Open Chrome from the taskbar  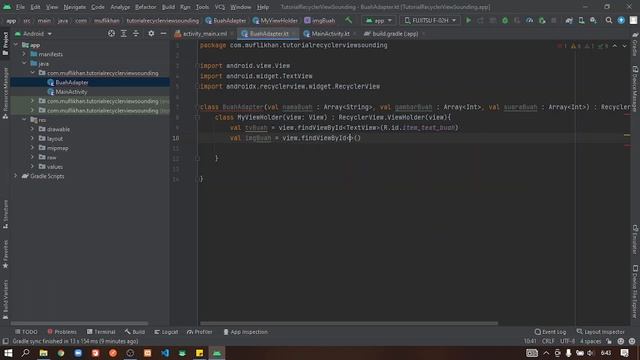(61, 353)
